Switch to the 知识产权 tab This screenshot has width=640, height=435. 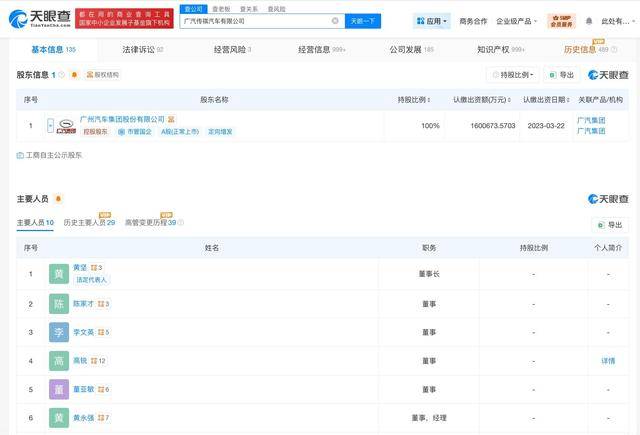pyautogui.click(x=497, y=49)
